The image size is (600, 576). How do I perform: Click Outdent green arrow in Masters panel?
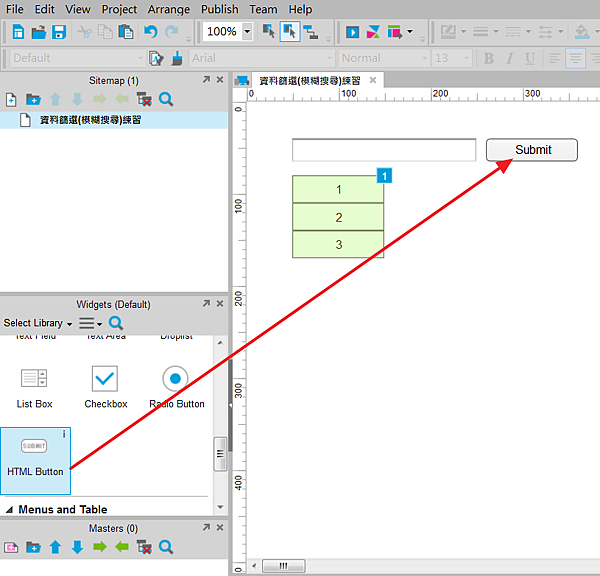pos(122,547)
